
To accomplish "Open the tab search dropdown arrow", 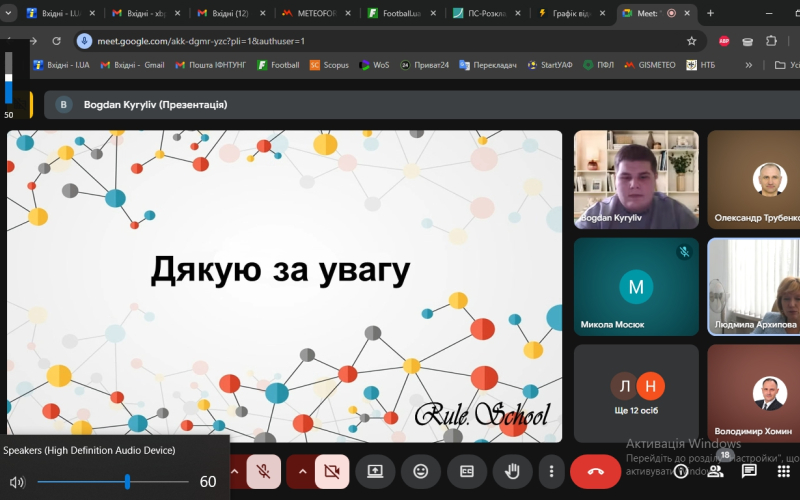I will coord(8,13).
